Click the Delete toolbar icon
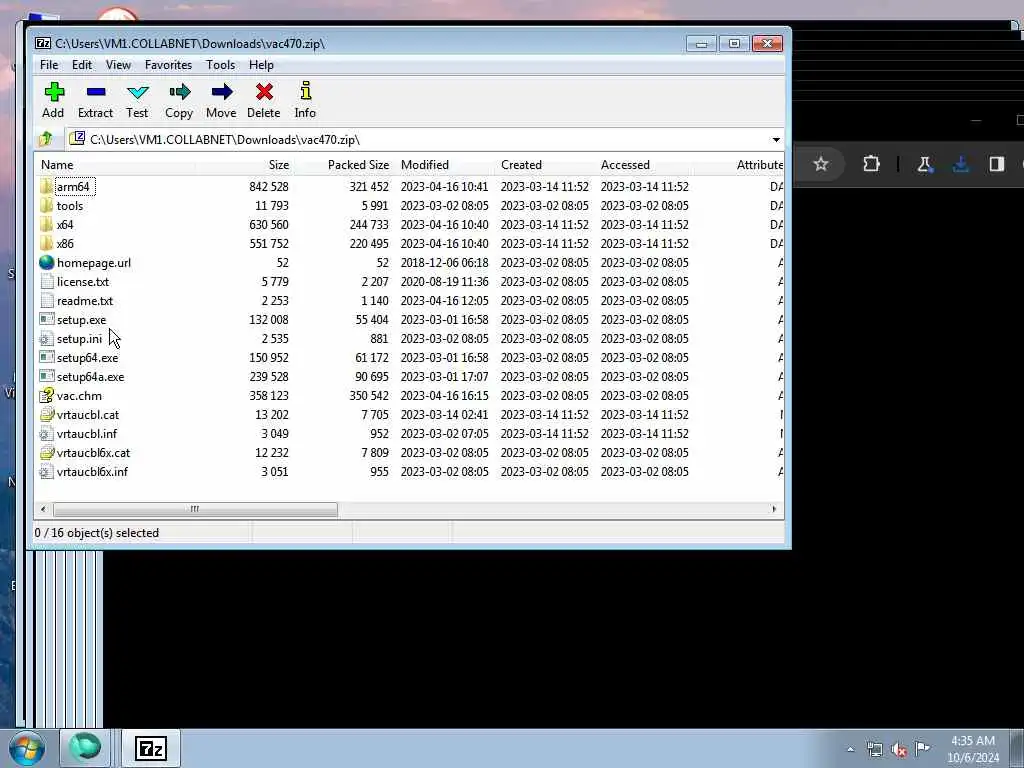The image size is (1024, 768). coord(264,92)
